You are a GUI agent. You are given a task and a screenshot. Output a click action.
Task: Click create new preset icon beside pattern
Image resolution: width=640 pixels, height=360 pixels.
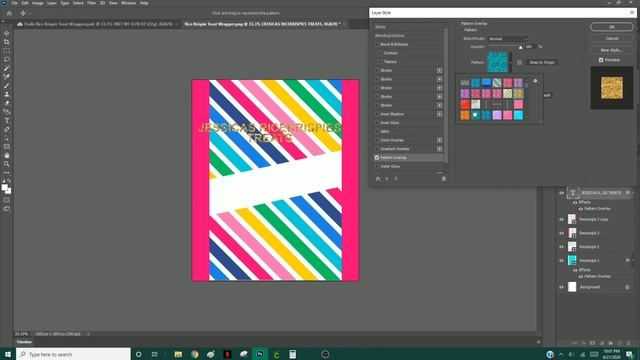[x=519, y=62]
